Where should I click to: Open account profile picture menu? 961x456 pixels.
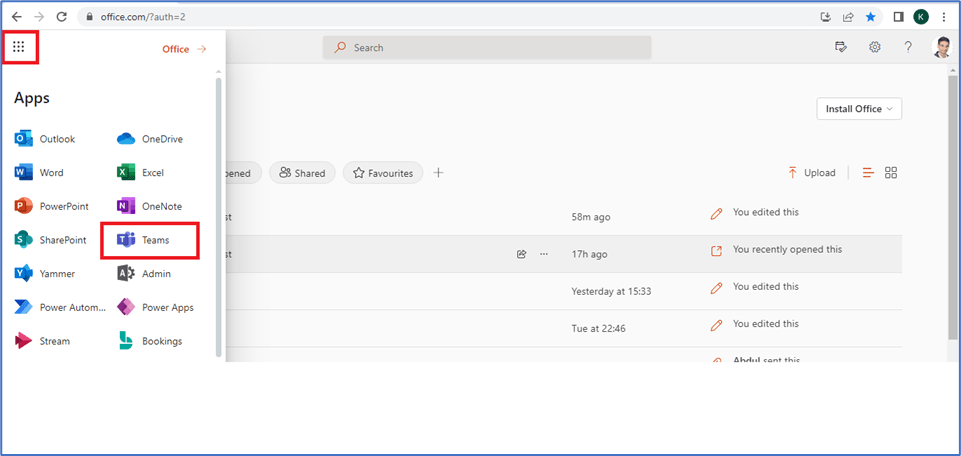click(x=941, y=47)
